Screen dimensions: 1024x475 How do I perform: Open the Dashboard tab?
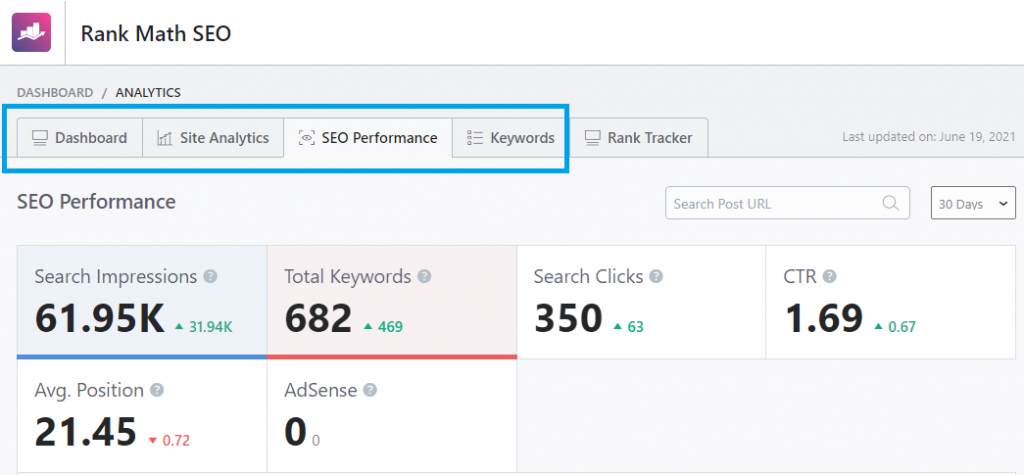click(80, 138)
